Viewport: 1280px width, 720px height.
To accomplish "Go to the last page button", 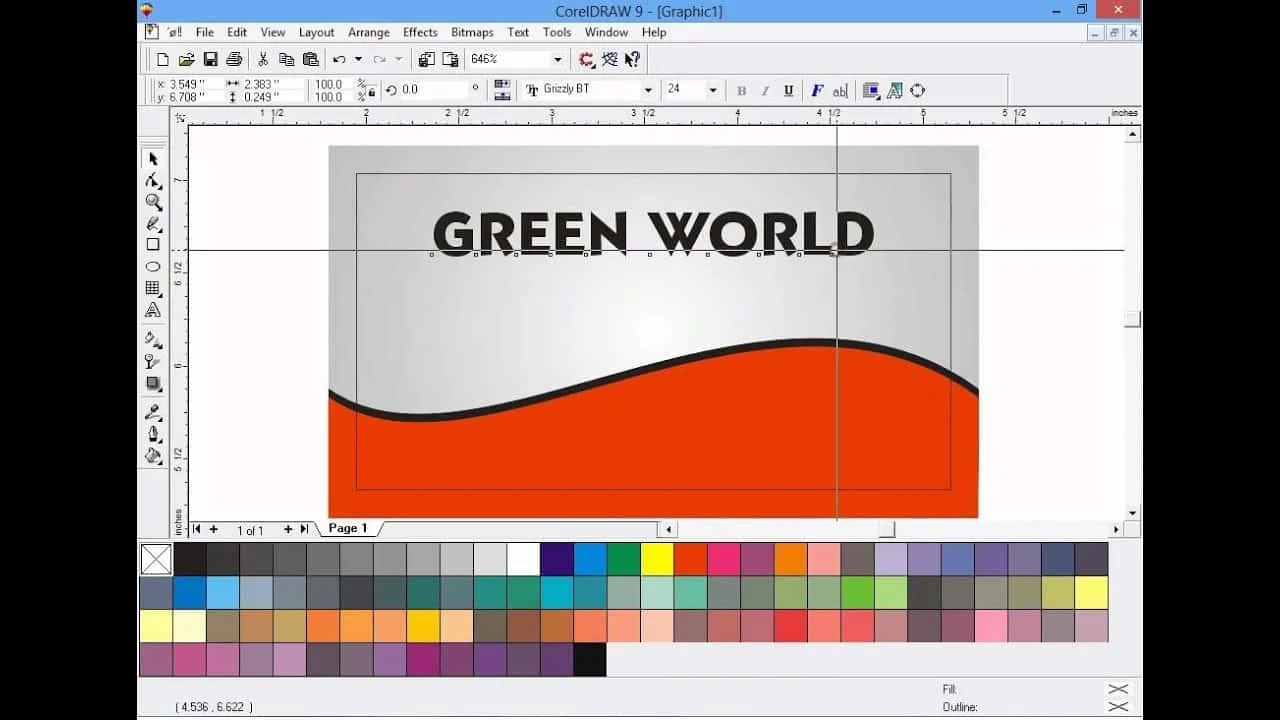I will 304,529.
